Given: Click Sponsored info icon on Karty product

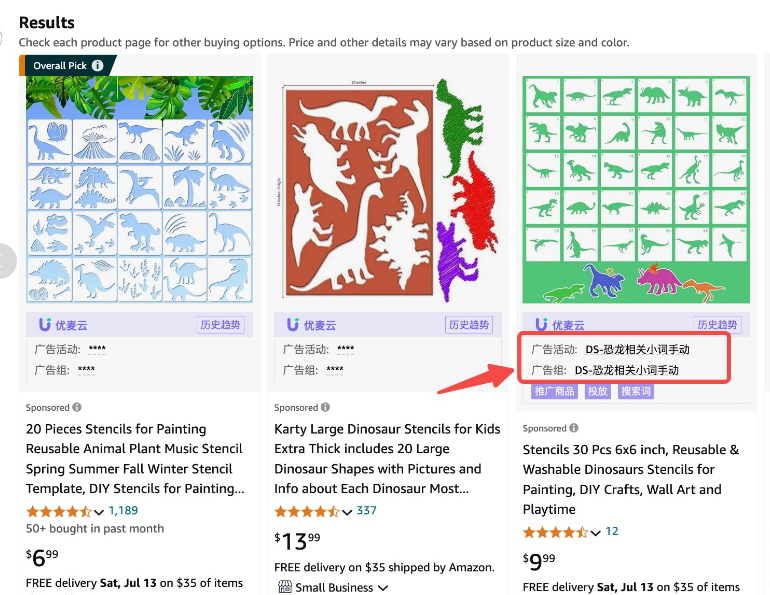Looking at the screenshot, I should [x=325, y=407].
